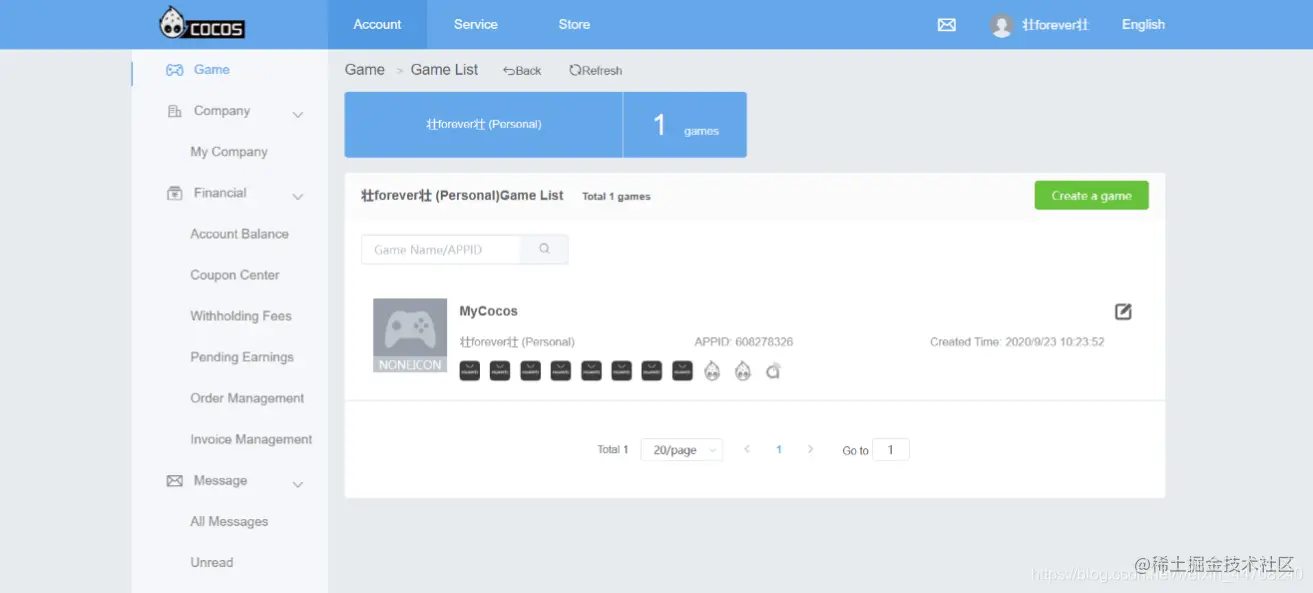Click page number 1 in pagination

coord(779,450)
